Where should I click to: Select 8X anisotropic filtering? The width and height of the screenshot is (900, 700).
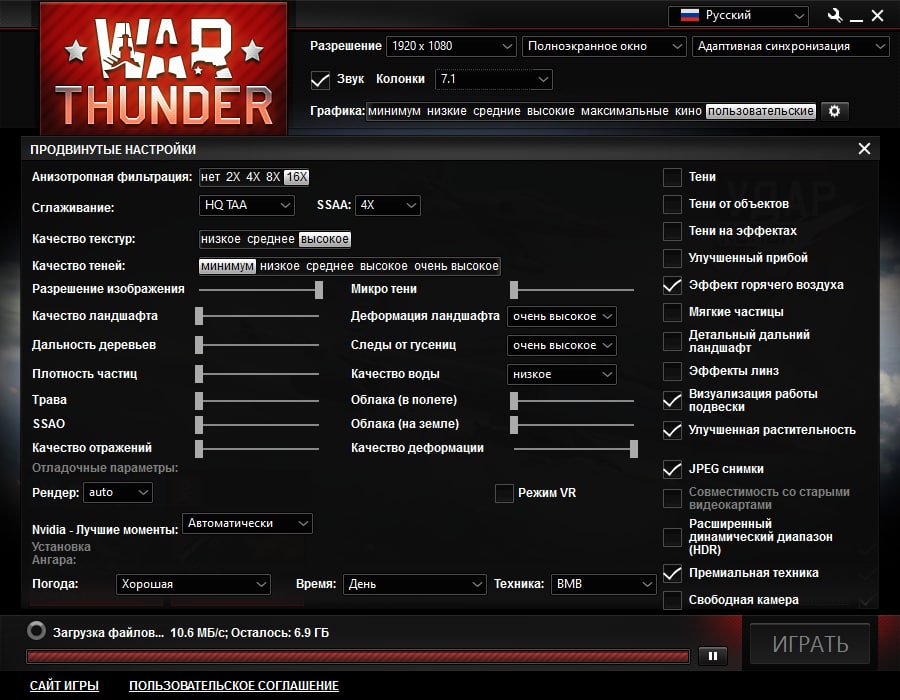(x=273, y=177)
